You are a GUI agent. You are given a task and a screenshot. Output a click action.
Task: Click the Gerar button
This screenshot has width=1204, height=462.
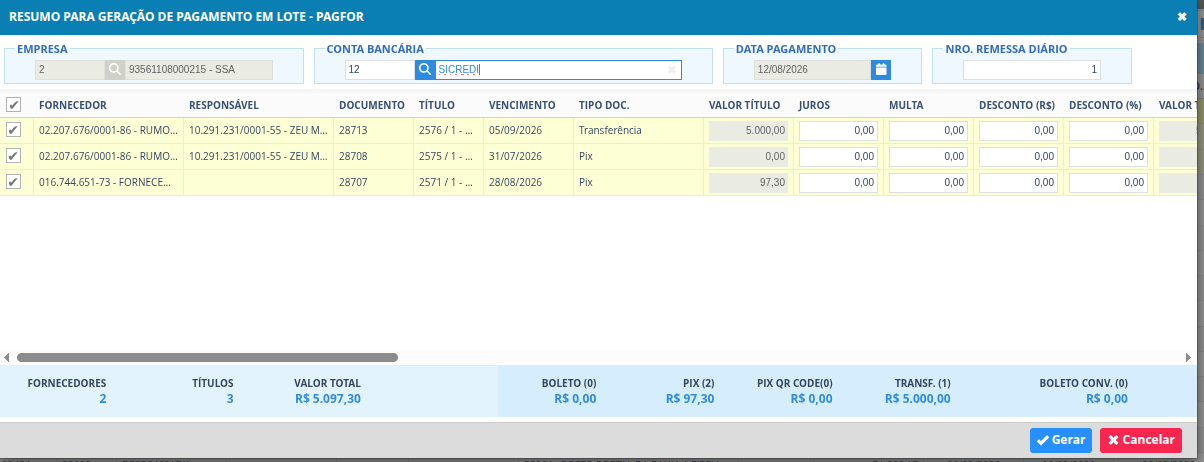tap(1061, 440)
